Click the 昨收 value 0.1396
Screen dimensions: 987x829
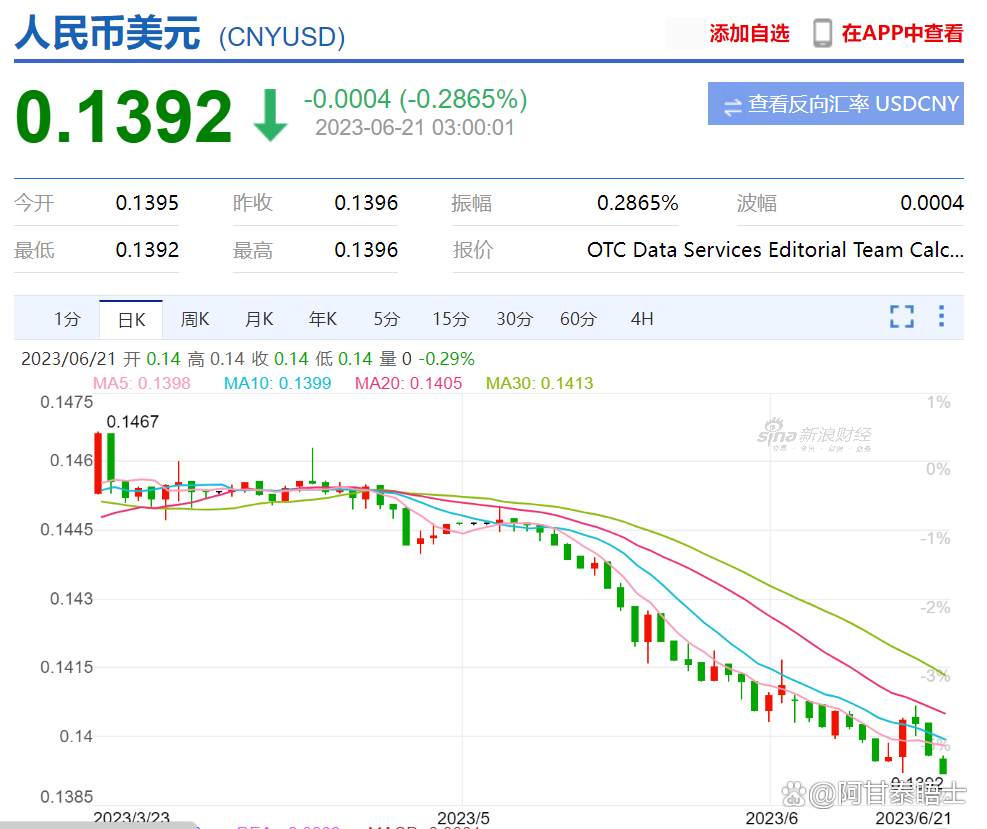(366, 203)
